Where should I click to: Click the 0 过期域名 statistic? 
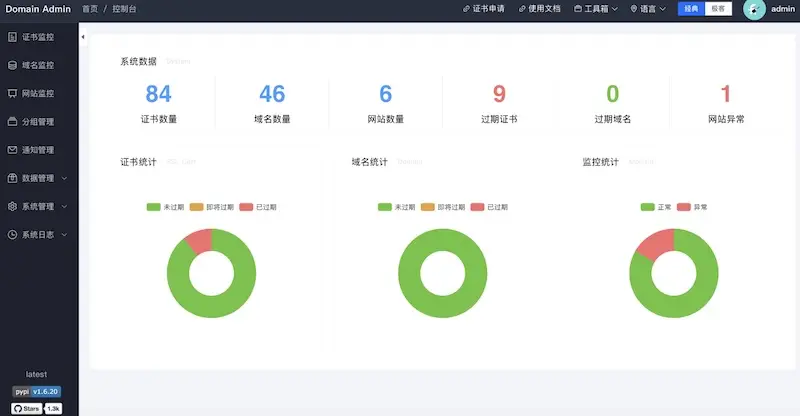613,104
